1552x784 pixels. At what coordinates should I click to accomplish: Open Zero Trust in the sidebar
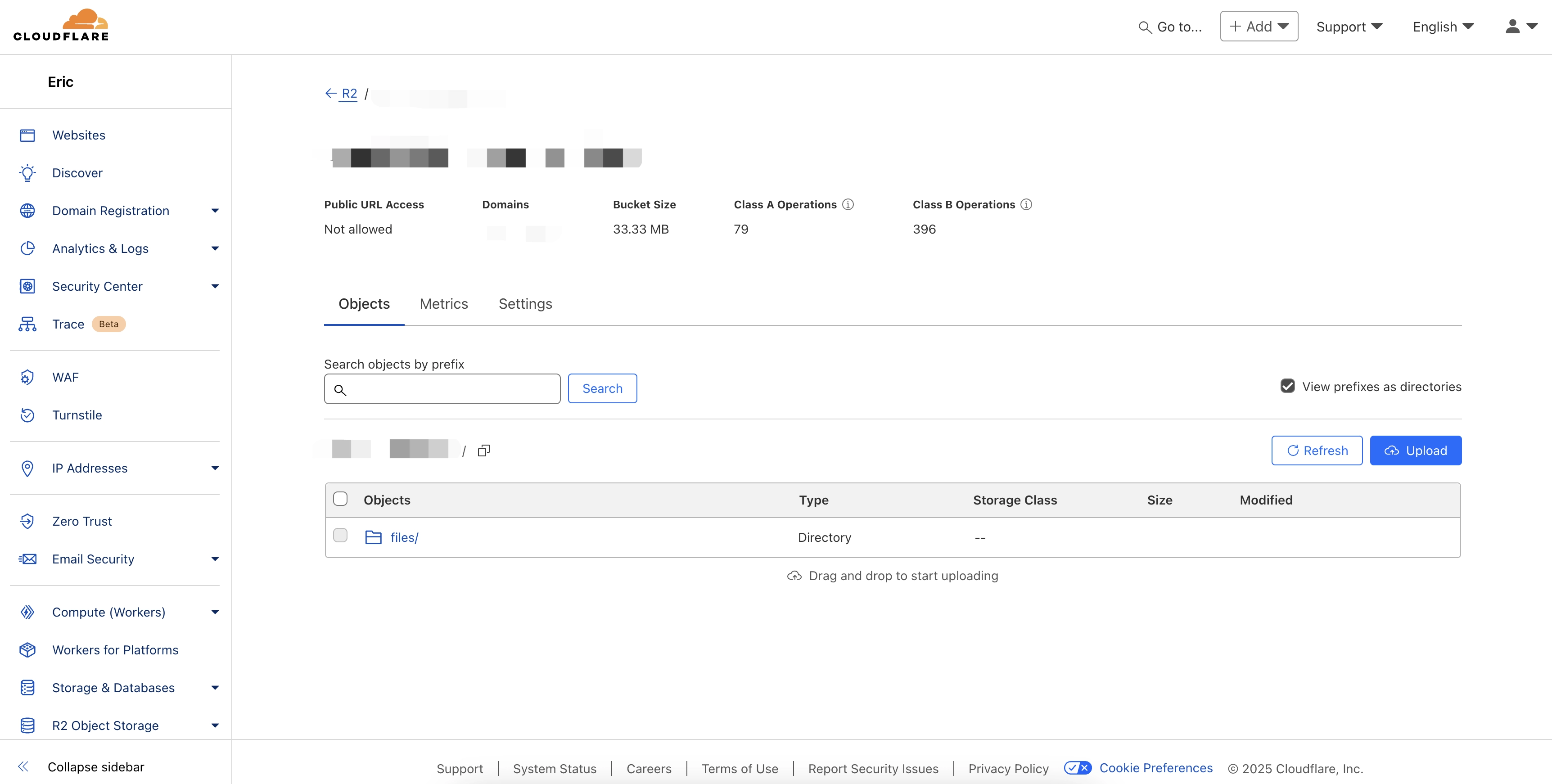coord(82,521)
